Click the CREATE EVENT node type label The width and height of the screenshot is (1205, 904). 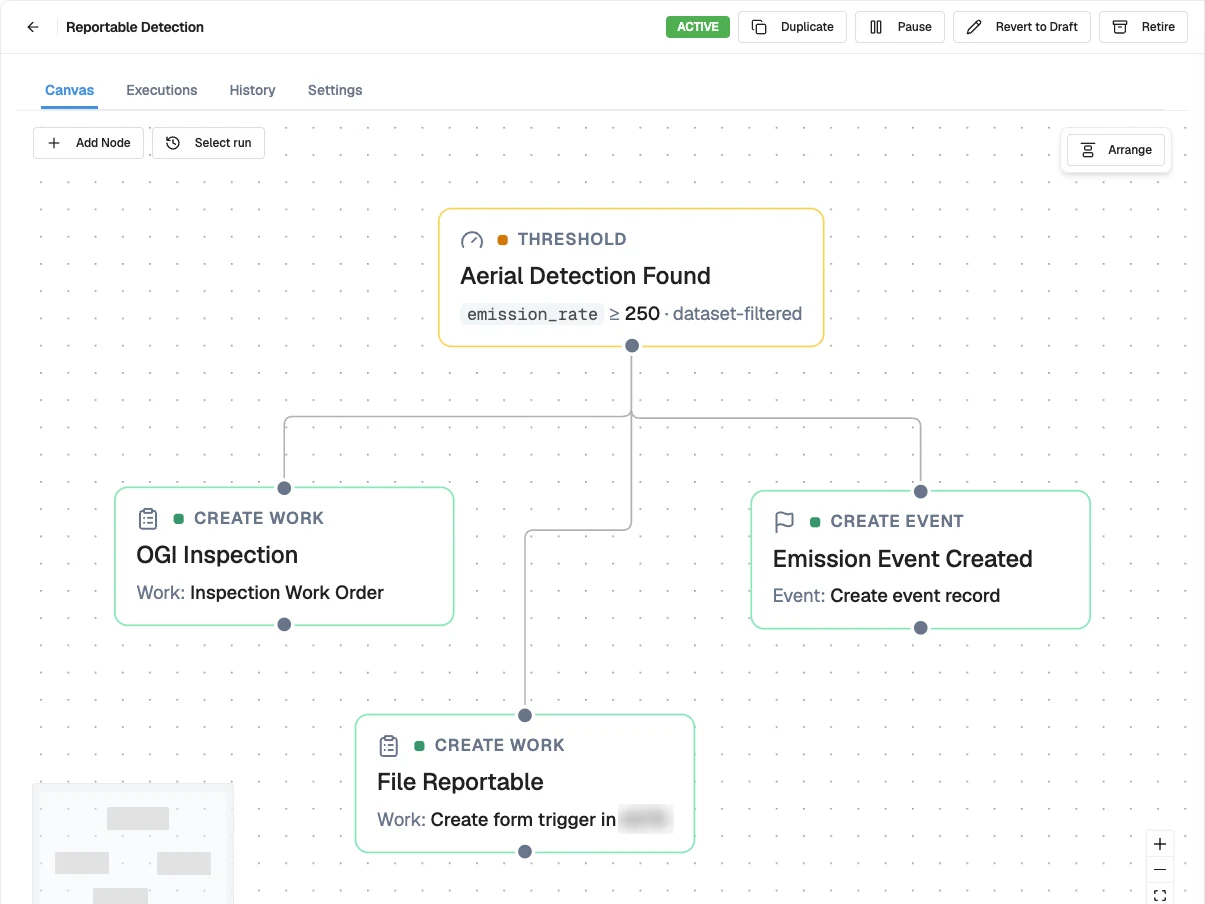click(897, 522)
